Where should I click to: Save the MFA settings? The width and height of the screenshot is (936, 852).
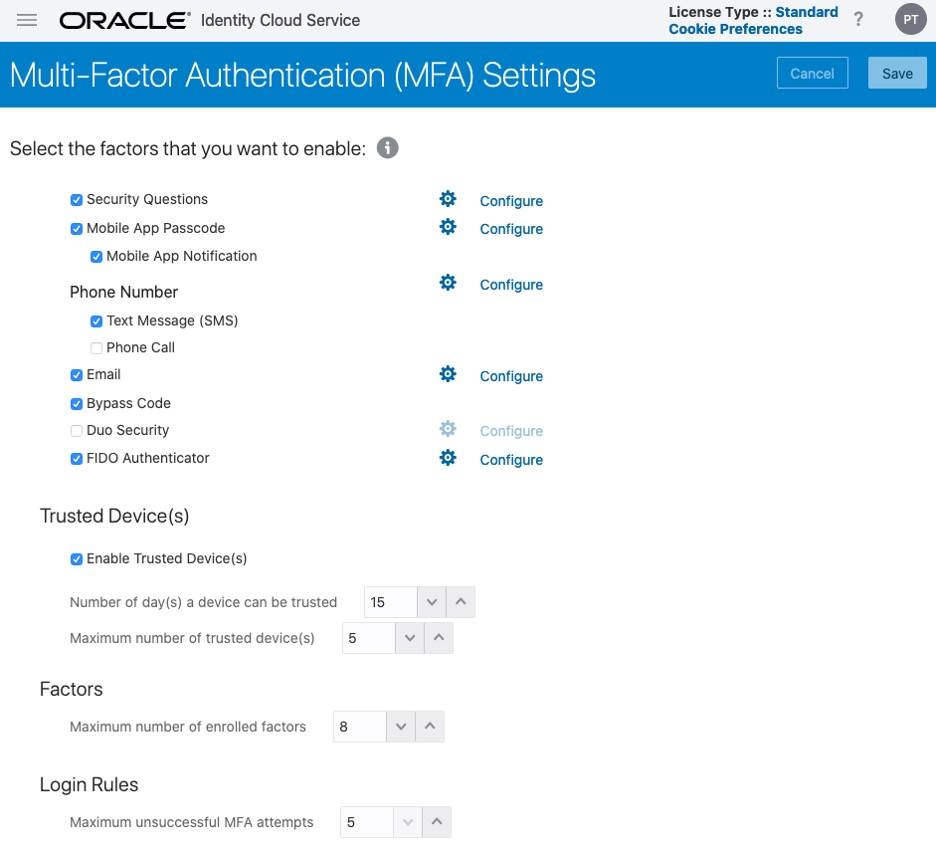[x=897, y=73]
